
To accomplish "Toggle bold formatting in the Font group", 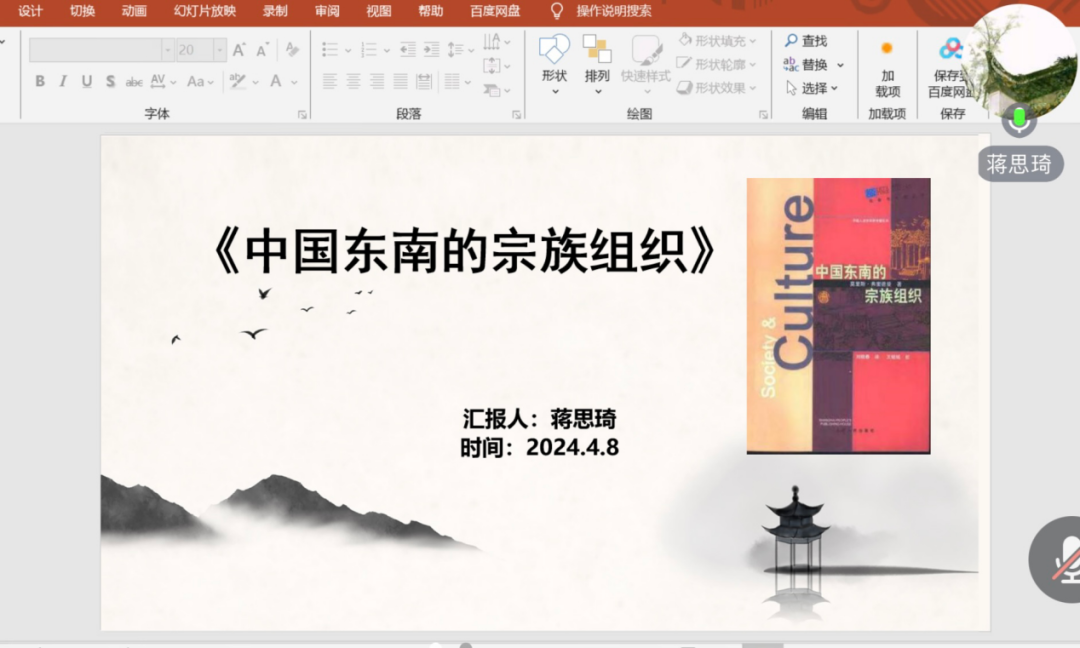I will (40, 82).
